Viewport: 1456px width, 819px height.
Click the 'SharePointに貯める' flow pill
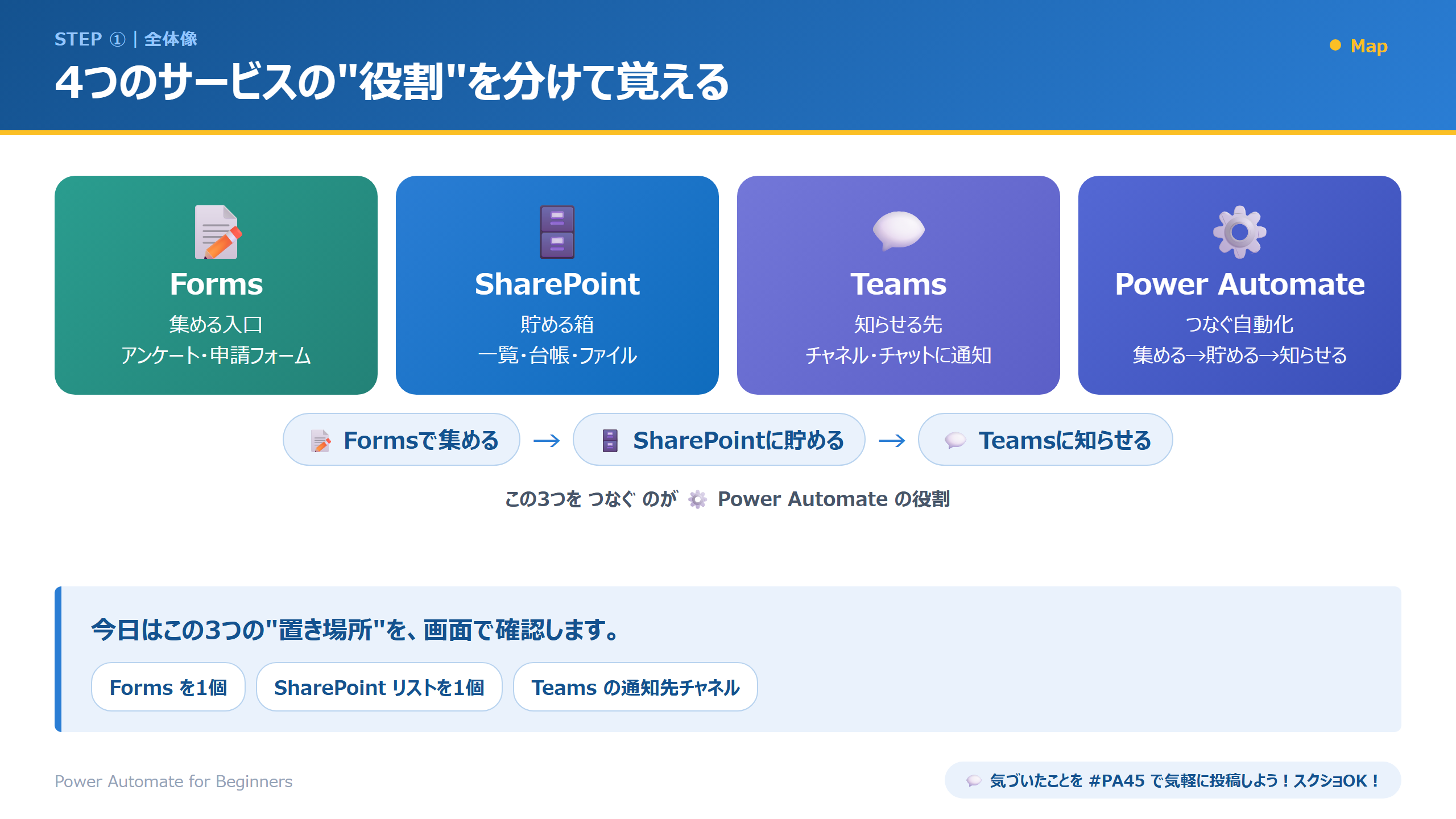tap(719, 440)
